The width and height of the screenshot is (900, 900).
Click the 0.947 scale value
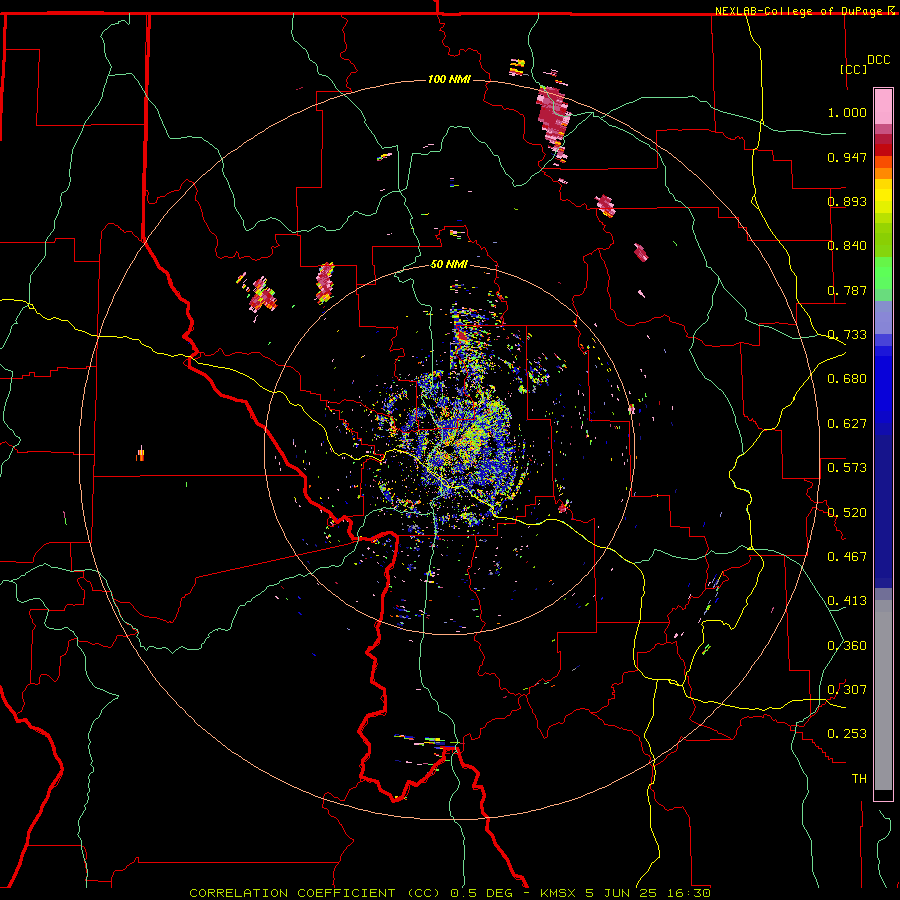[x=847, y=157]
